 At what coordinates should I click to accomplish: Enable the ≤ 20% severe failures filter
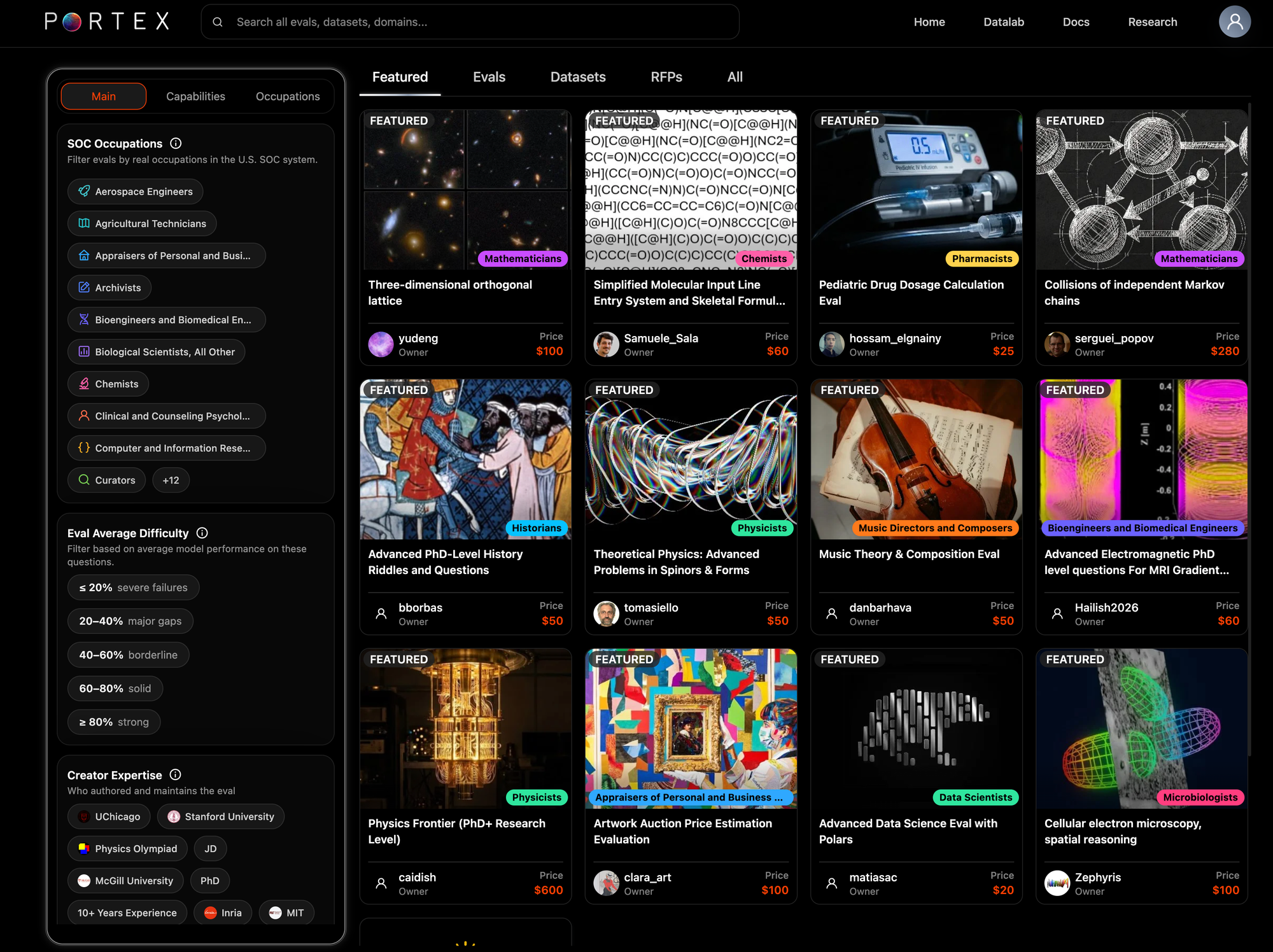[133, 587]
